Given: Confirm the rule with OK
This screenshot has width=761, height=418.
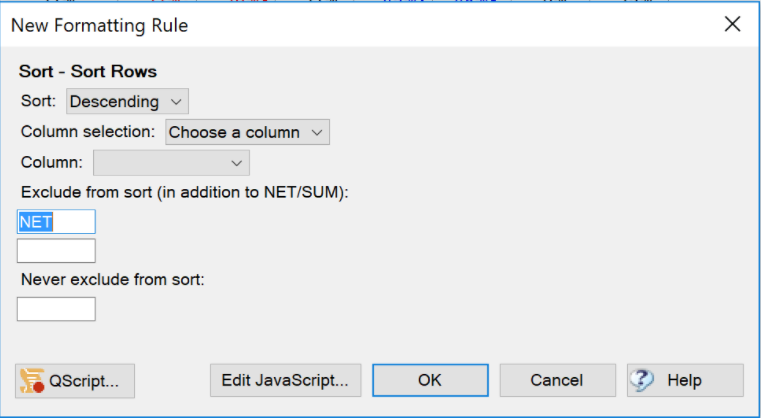Looking at the screenshot, I should [x=430, y=381].
